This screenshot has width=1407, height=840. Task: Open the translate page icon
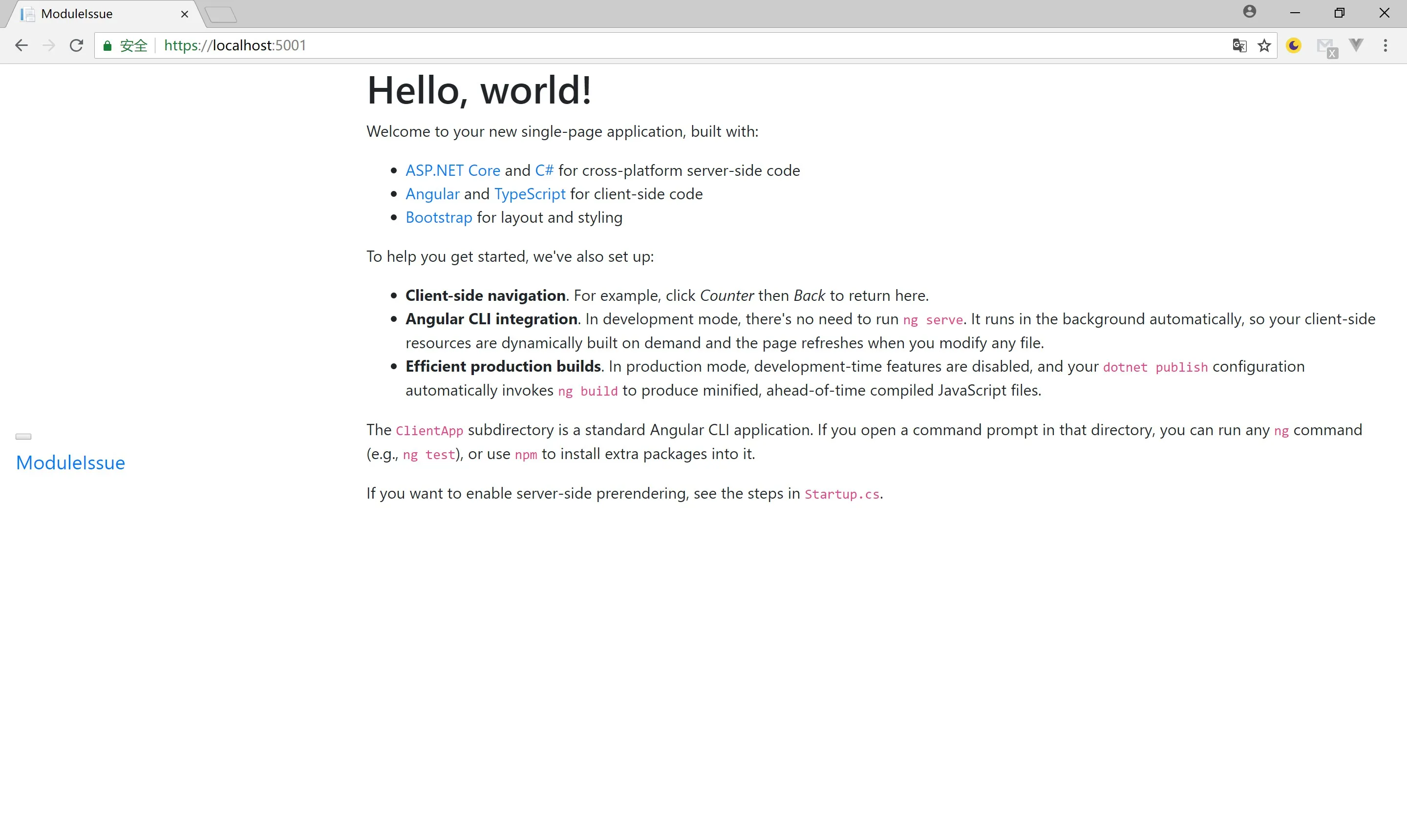(x=1239, y=45)
